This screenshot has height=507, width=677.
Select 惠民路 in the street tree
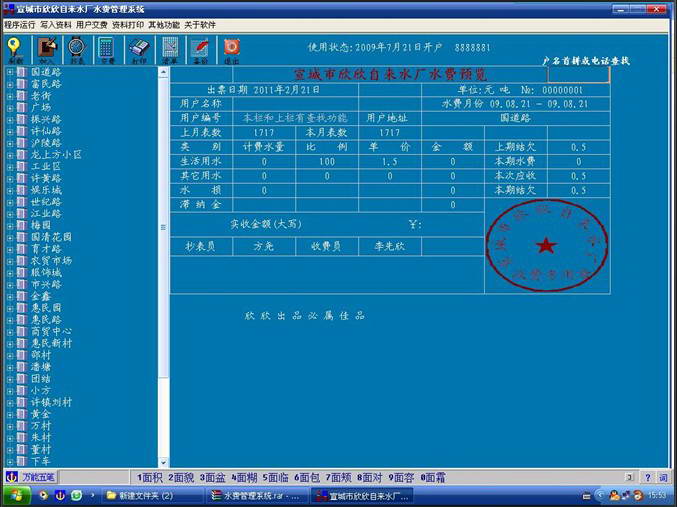point(46,320)
